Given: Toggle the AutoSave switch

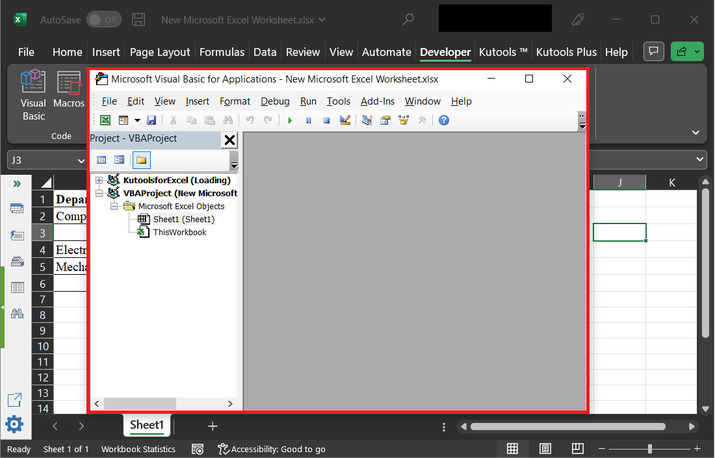Looking at the screenshot, I should (x=104, y=20).
